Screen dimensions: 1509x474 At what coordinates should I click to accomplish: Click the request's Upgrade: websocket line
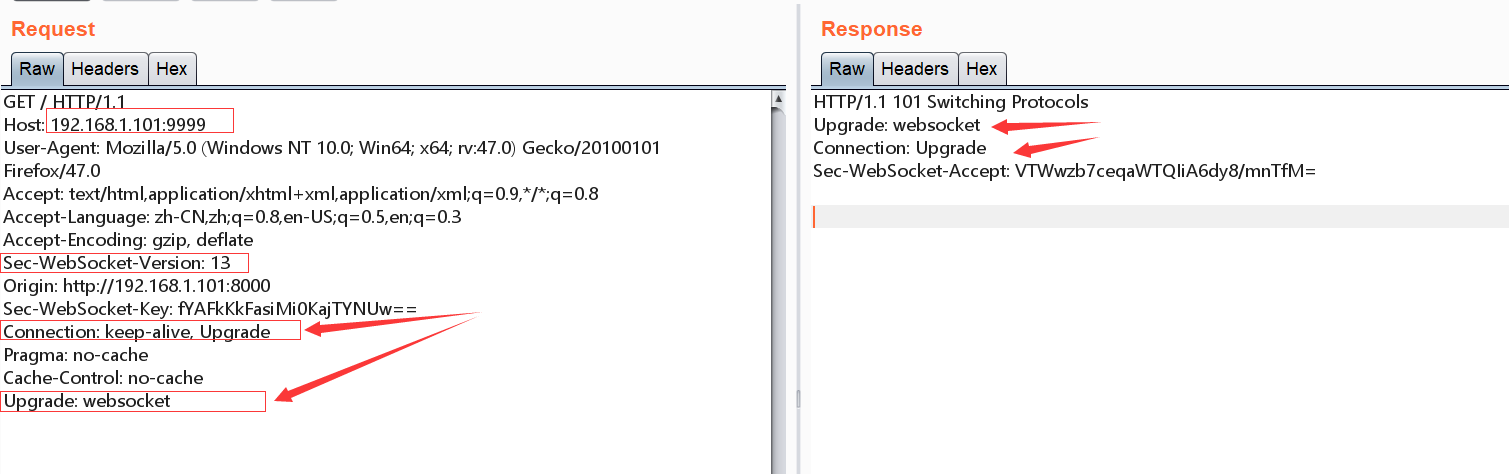(87, 401)
